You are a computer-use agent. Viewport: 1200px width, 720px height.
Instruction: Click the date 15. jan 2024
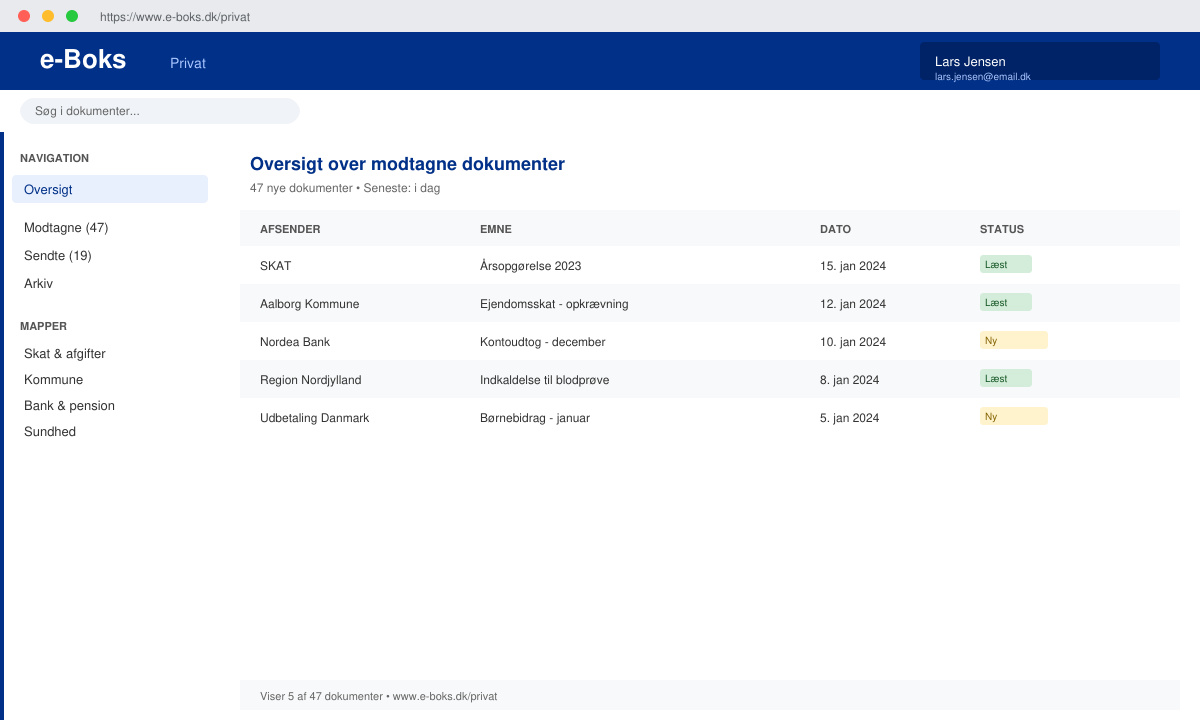click(853, 266)
